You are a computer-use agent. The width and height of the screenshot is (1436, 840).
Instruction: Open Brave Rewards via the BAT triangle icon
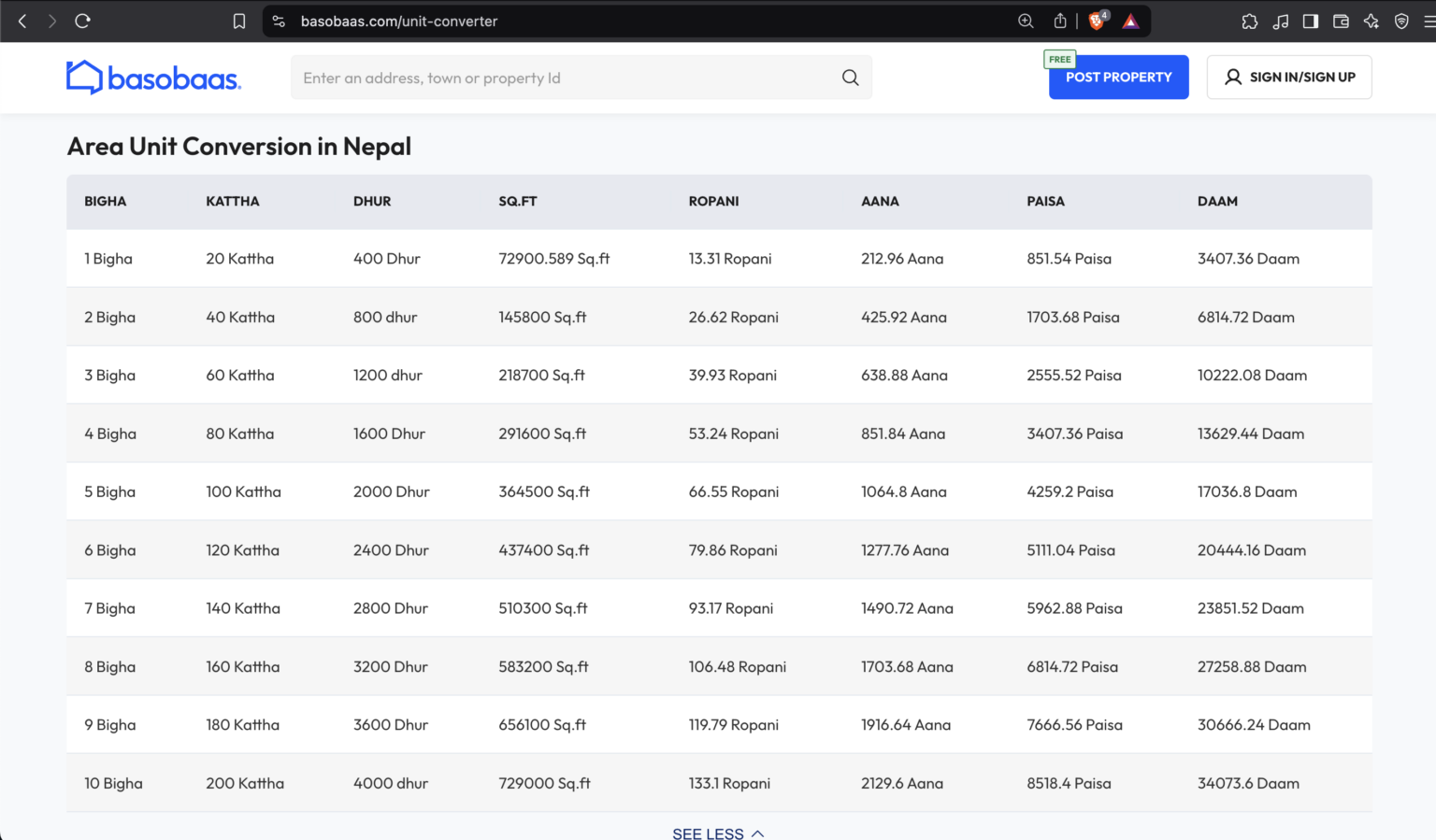click(1130, 21)
